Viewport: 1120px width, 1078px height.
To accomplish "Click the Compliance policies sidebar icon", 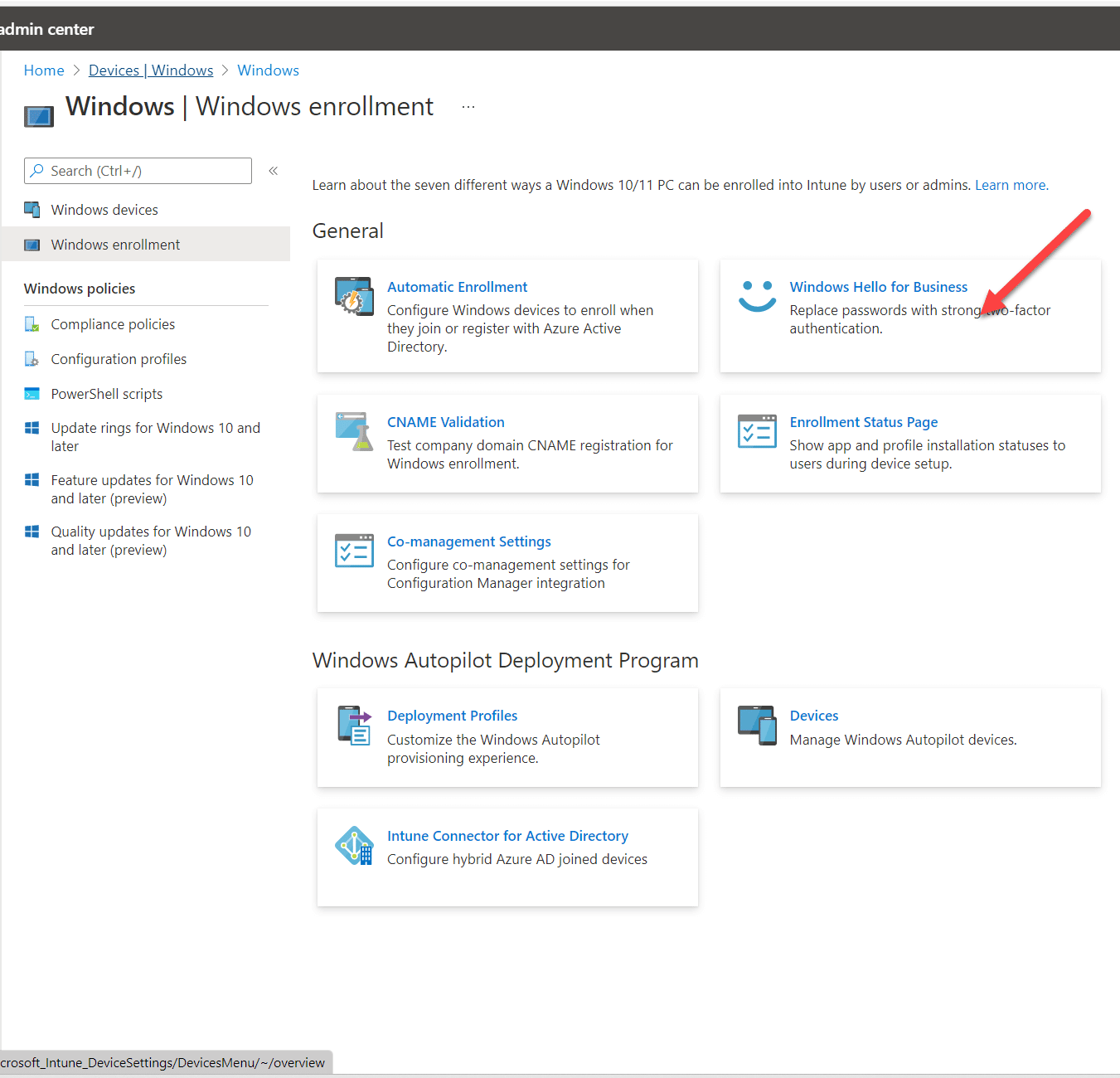I will click(32, 323).
